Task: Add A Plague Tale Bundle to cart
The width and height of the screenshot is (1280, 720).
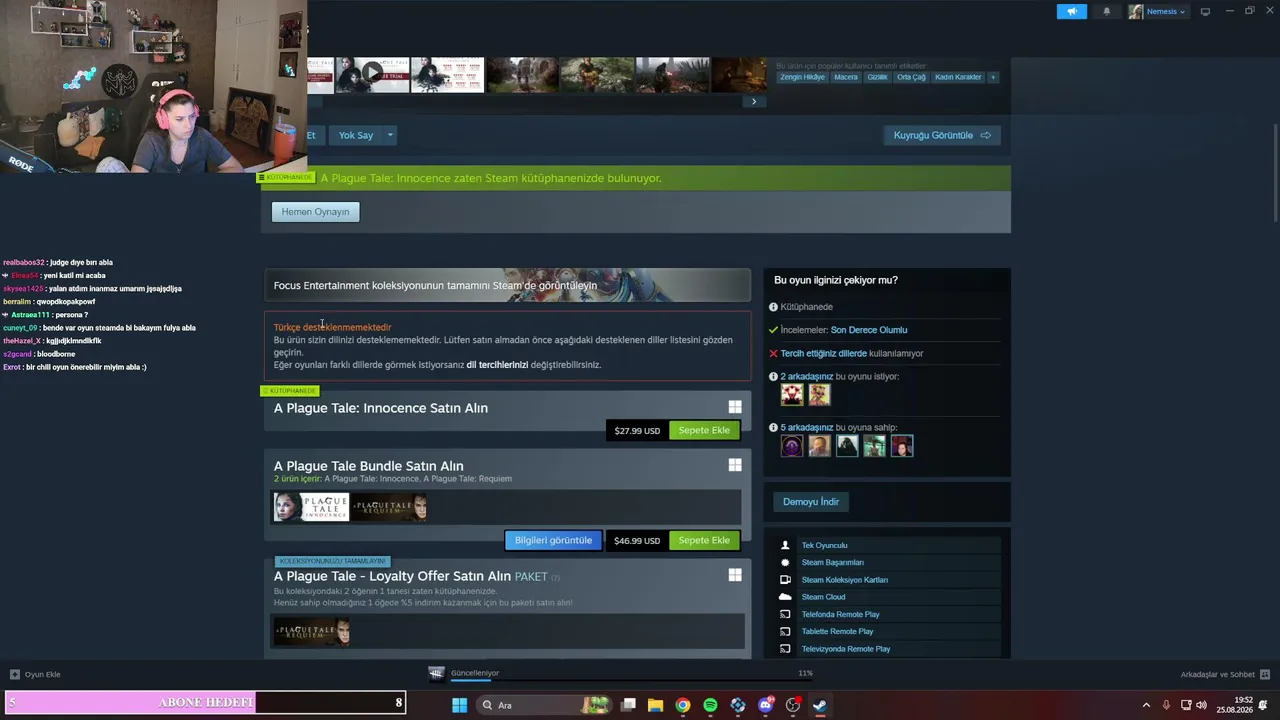Action: coord(704,540)
